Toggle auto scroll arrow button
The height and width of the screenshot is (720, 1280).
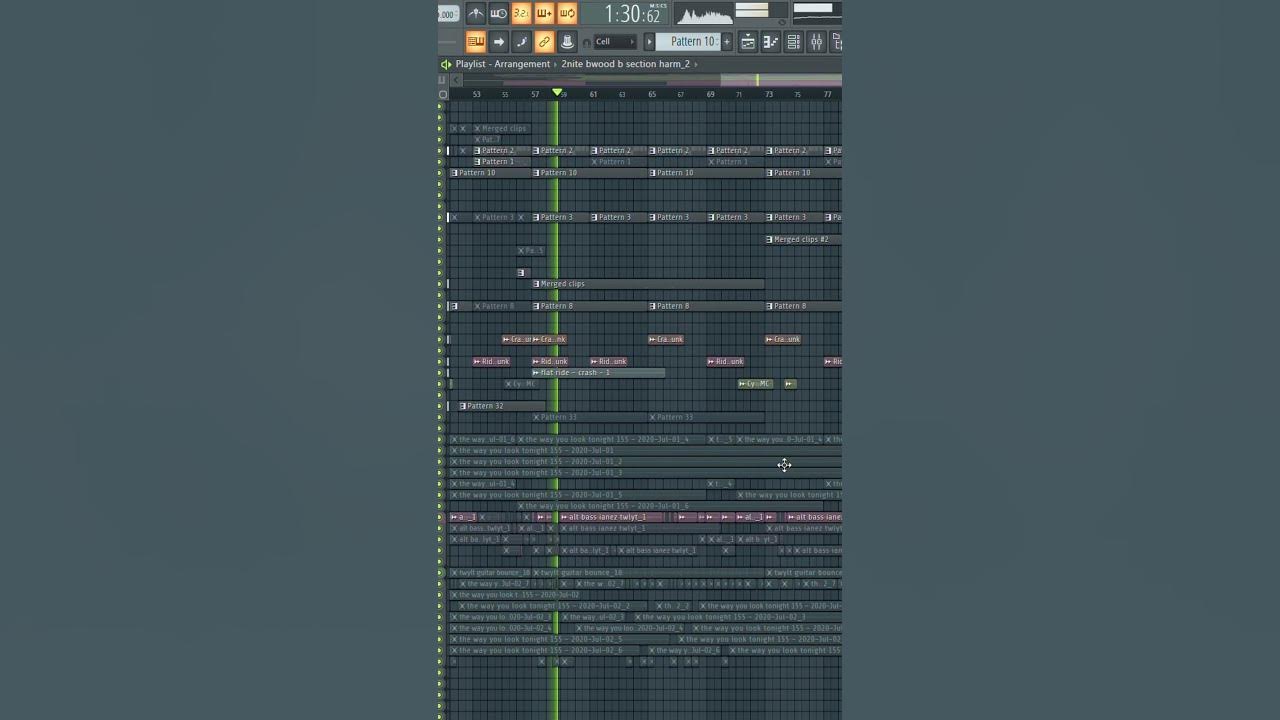pos(498,41)
